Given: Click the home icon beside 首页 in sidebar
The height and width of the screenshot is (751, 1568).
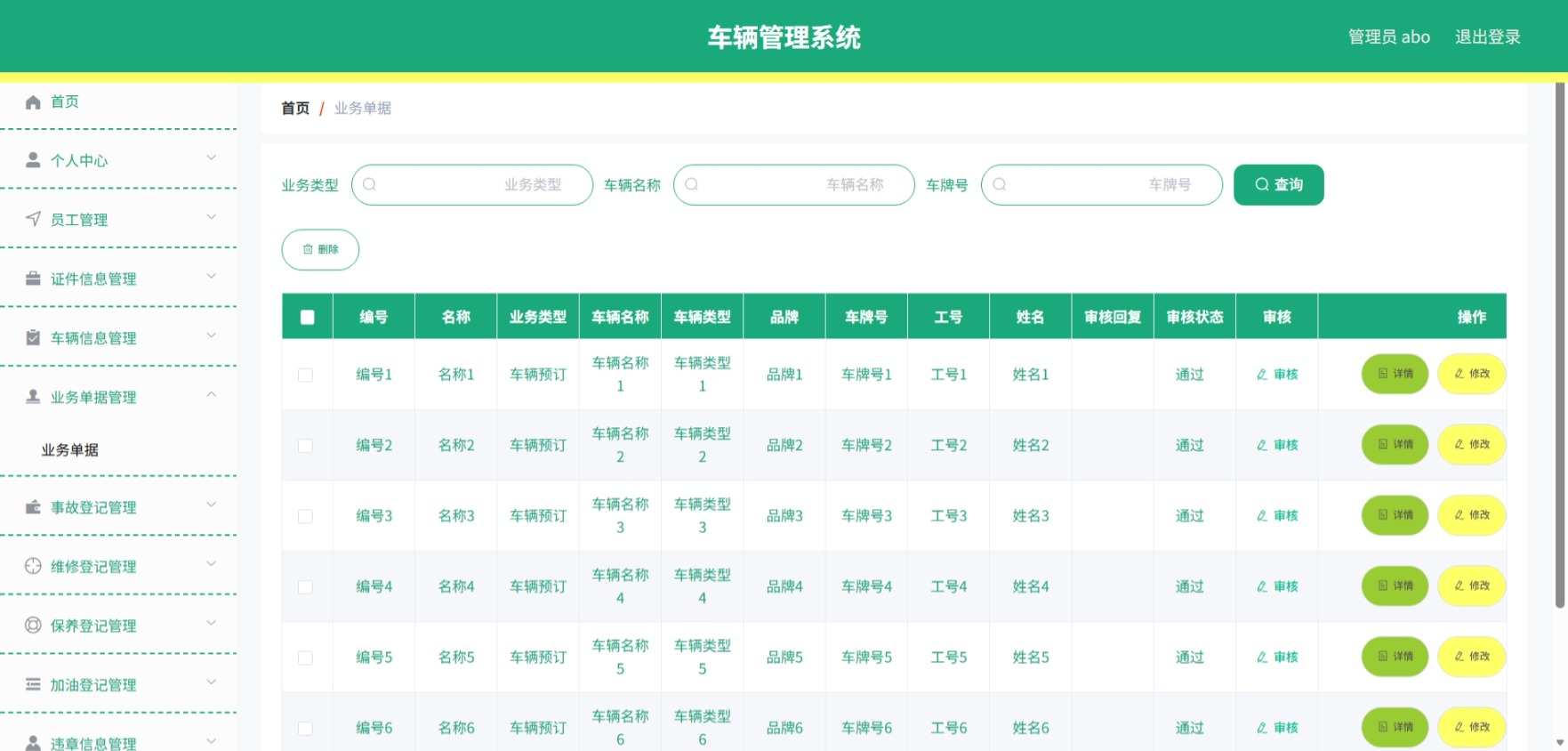Looking at the screenshot, I should coord(33,102).
